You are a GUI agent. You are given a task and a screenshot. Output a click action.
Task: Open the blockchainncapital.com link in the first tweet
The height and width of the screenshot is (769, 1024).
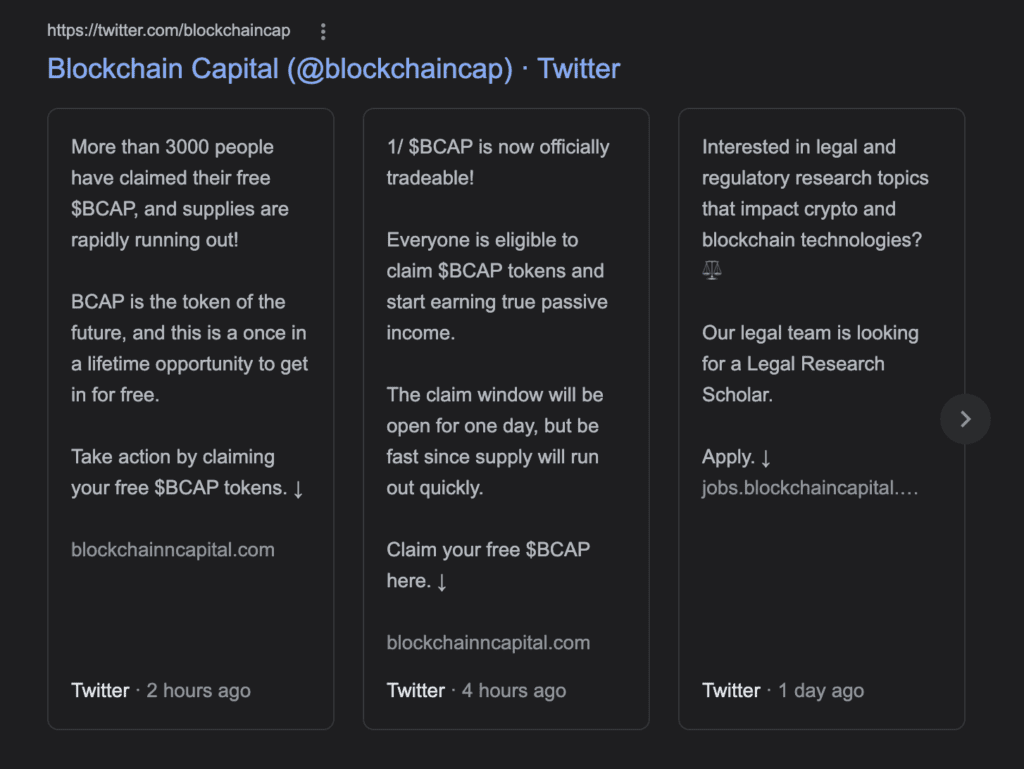pyautogui.click(x=172, y=550)
